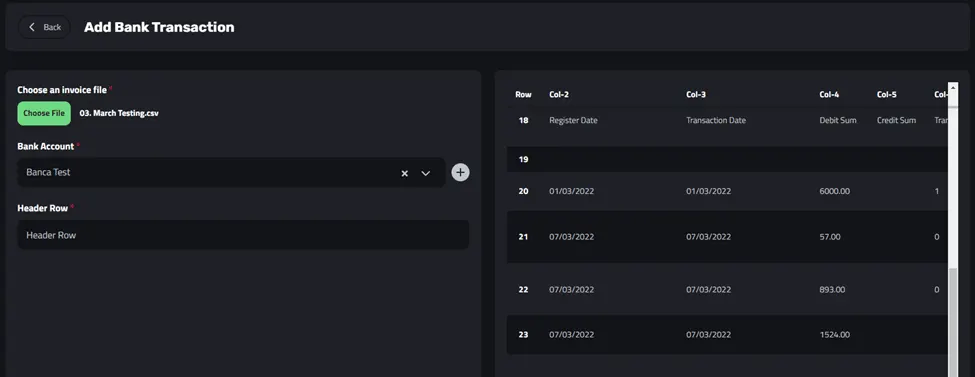The image size is (975, 377).
Task: Clear the Banca Test bank account selection
Action: point(404,174)
